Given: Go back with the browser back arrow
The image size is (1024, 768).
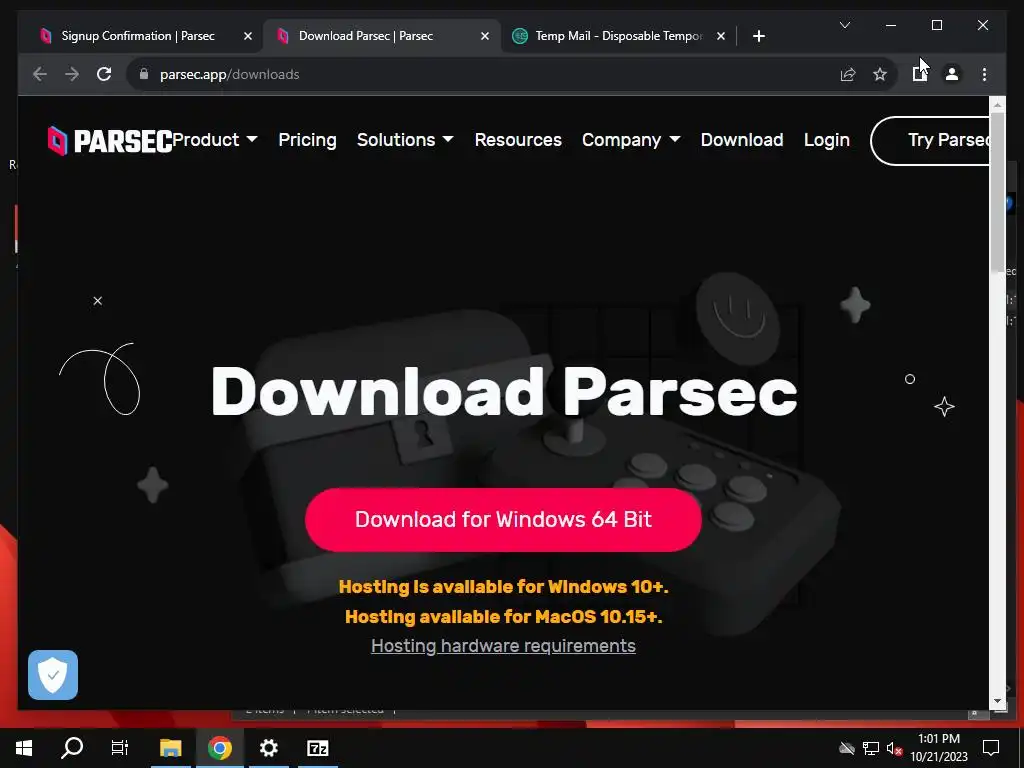Looking at the screenshot, I should (40, 74).
